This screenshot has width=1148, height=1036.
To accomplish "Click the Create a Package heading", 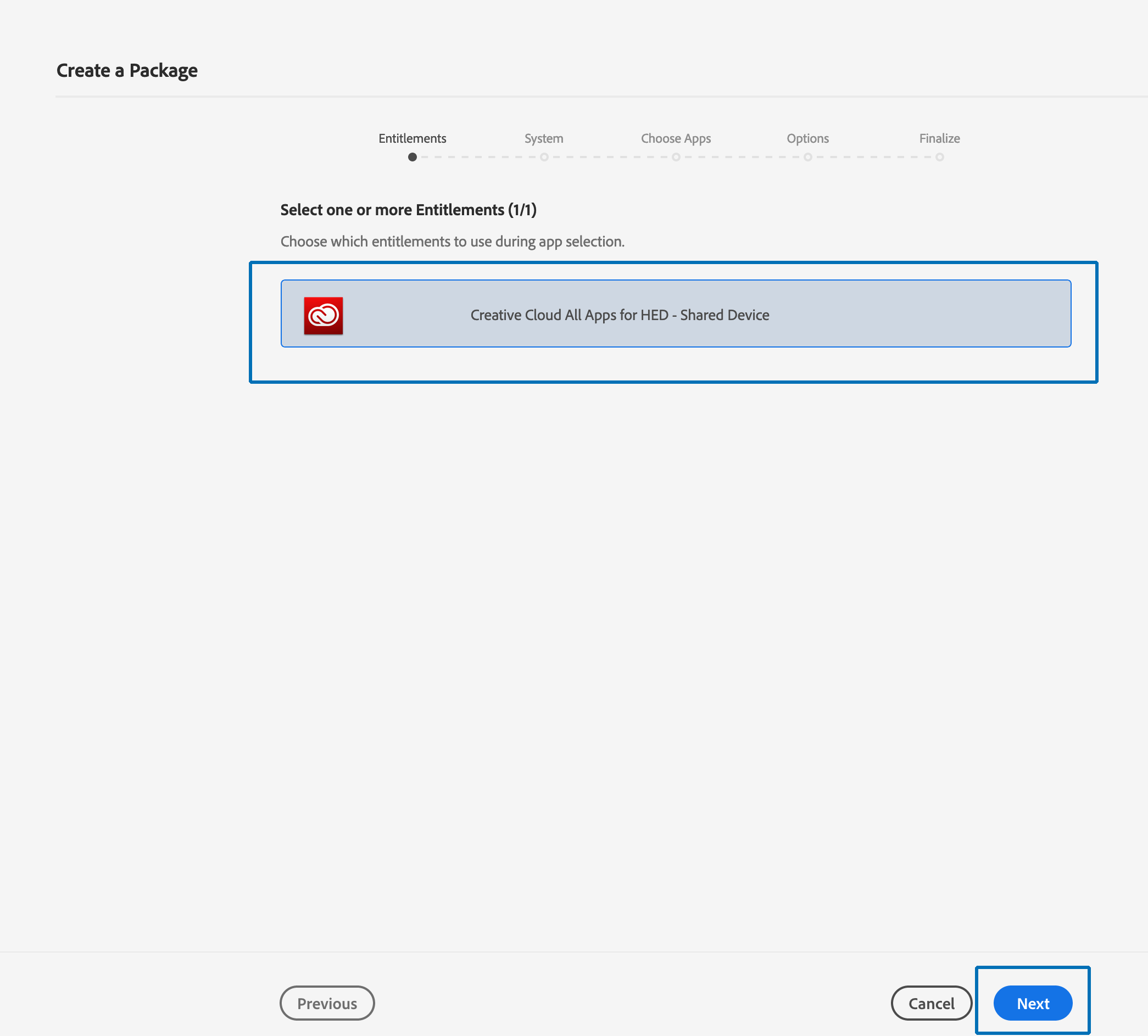I will (127, 71).
